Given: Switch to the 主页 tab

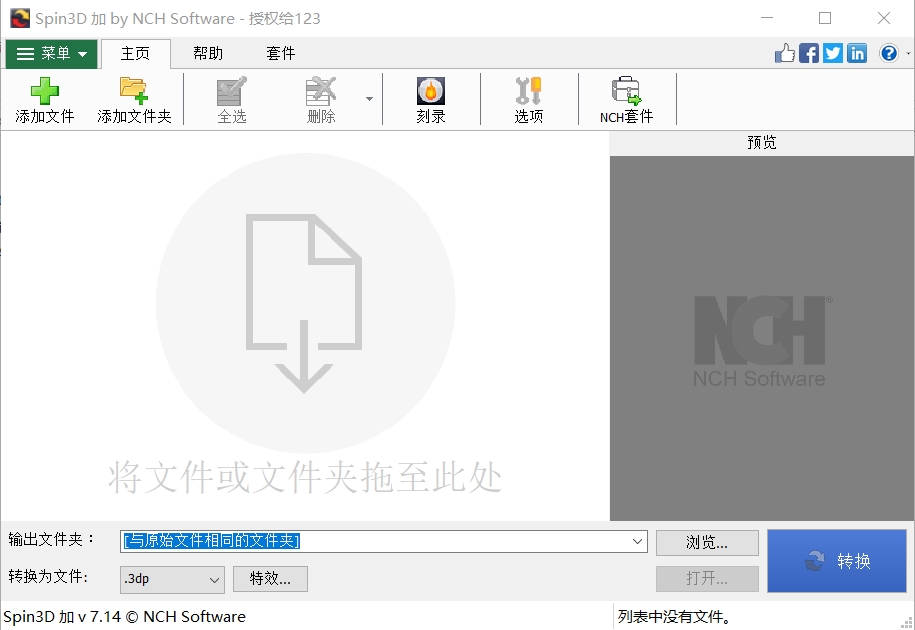Looking at the screenshot, I should [135, 54].
